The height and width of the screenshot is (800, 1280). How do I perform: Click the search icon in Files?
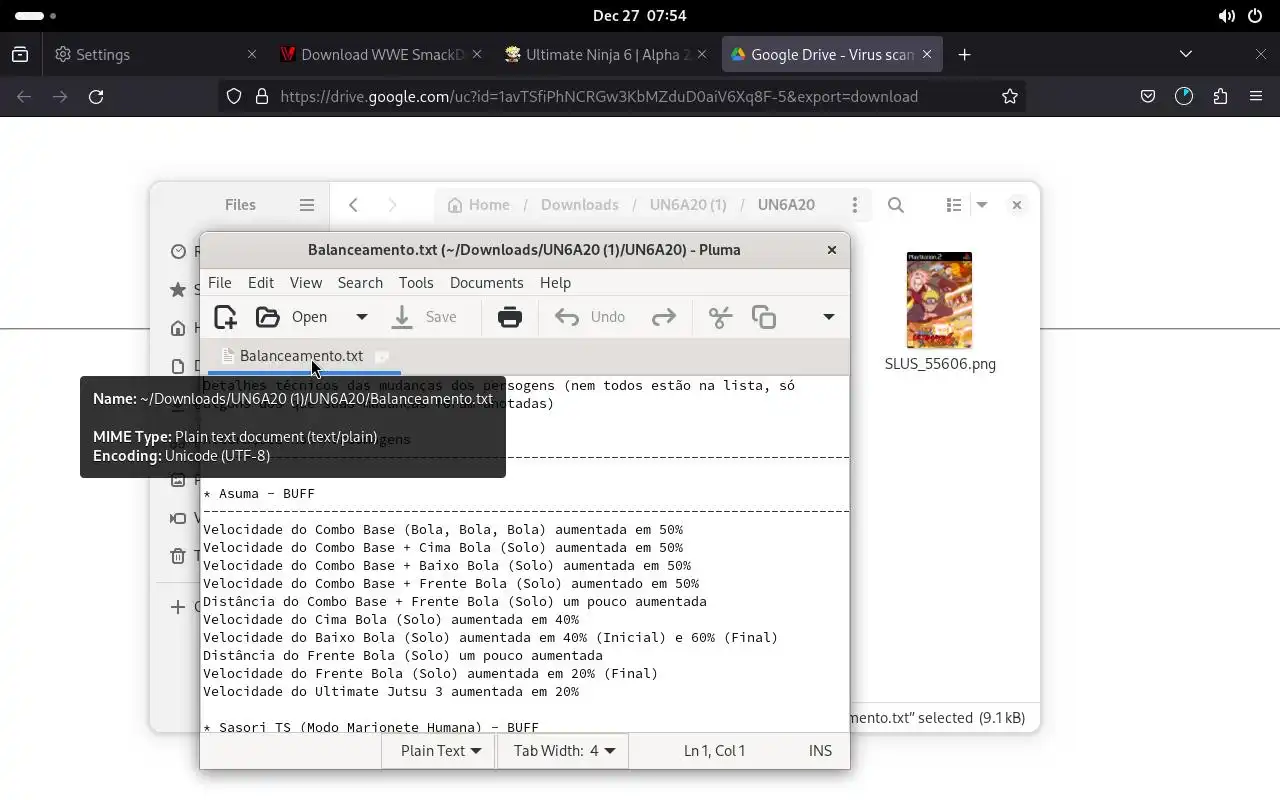896,205
